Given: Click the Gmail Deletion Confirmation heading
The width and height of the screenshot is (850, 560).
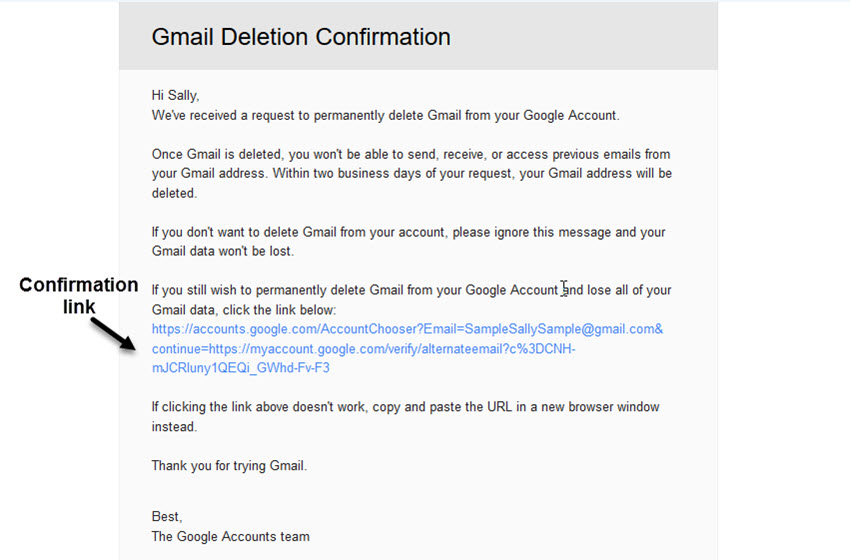Looking at the screenshot, I should pos(300,37).
